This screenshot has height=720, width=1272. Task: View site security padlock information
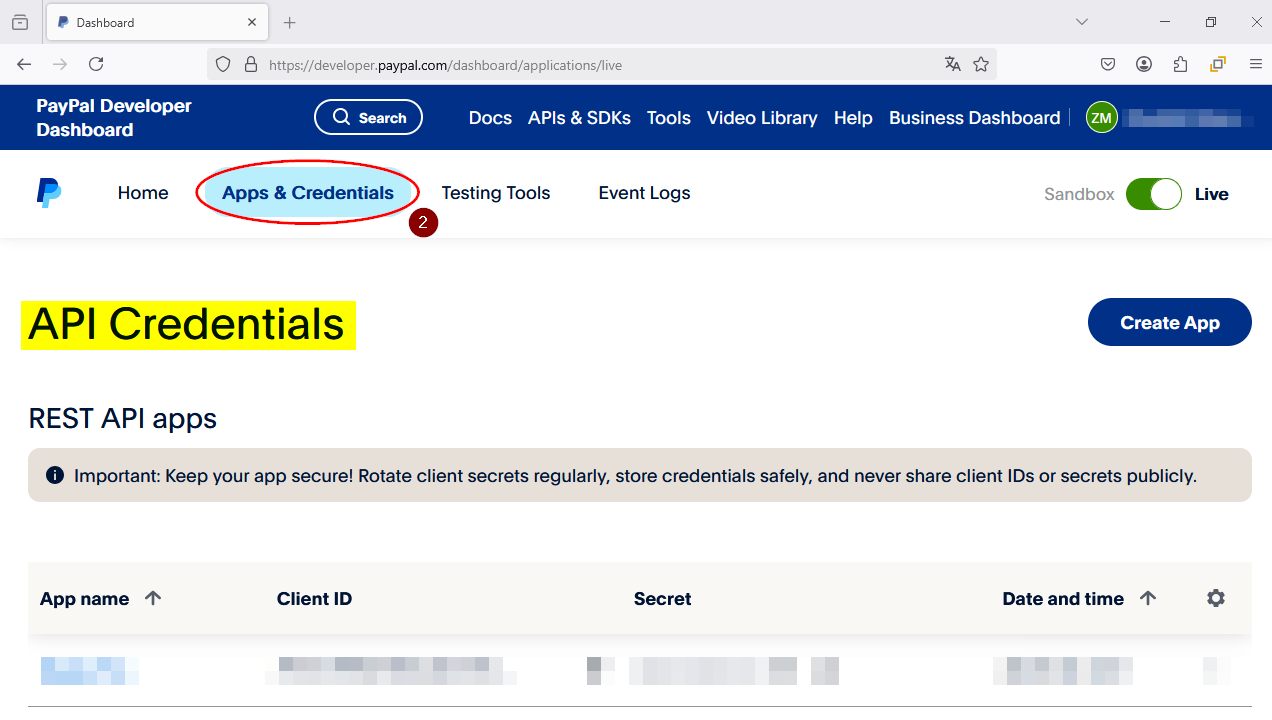[250, 65]
